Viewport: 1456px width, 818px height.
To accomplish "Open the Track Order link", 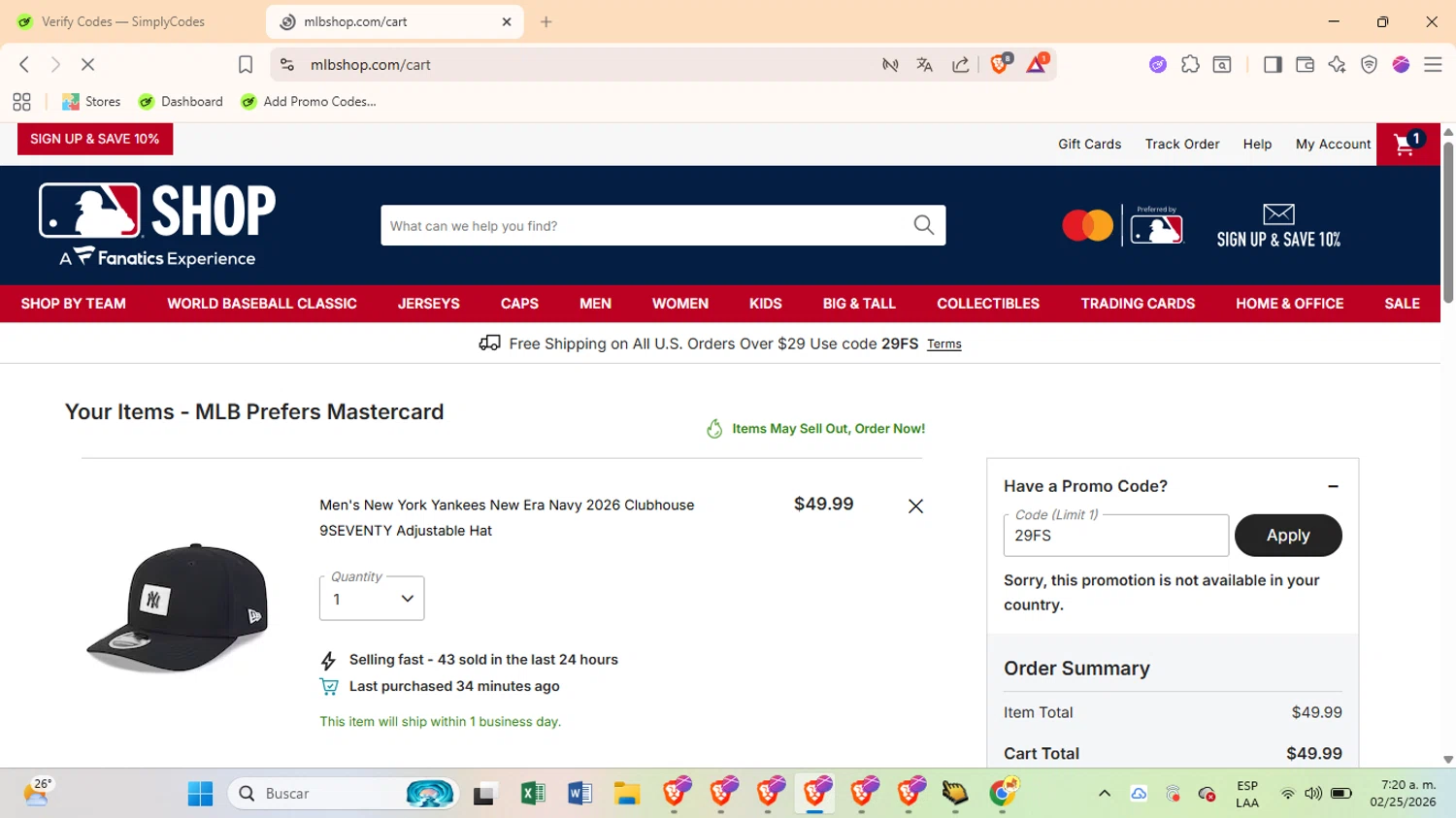I will tap(1182, 144).
